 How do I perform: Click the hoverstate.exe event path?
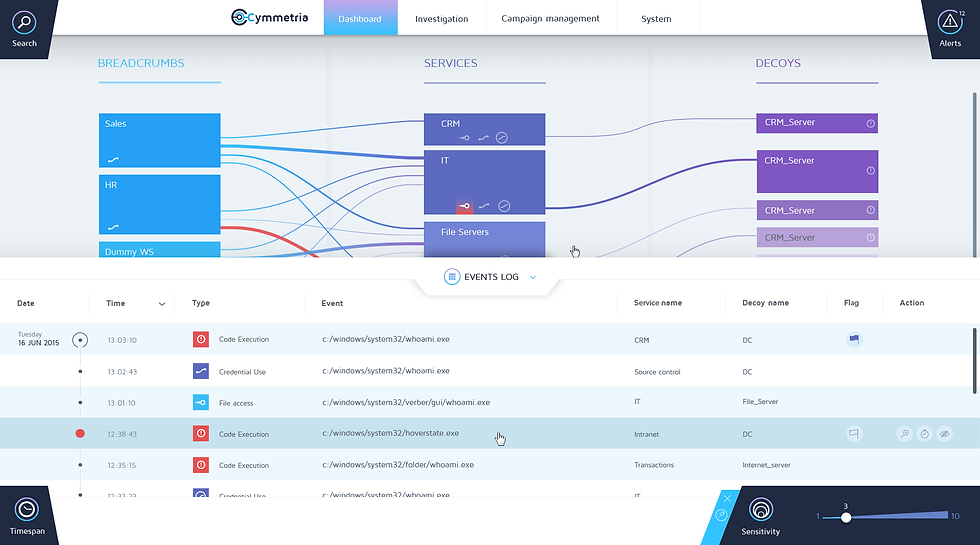[391, 432]
